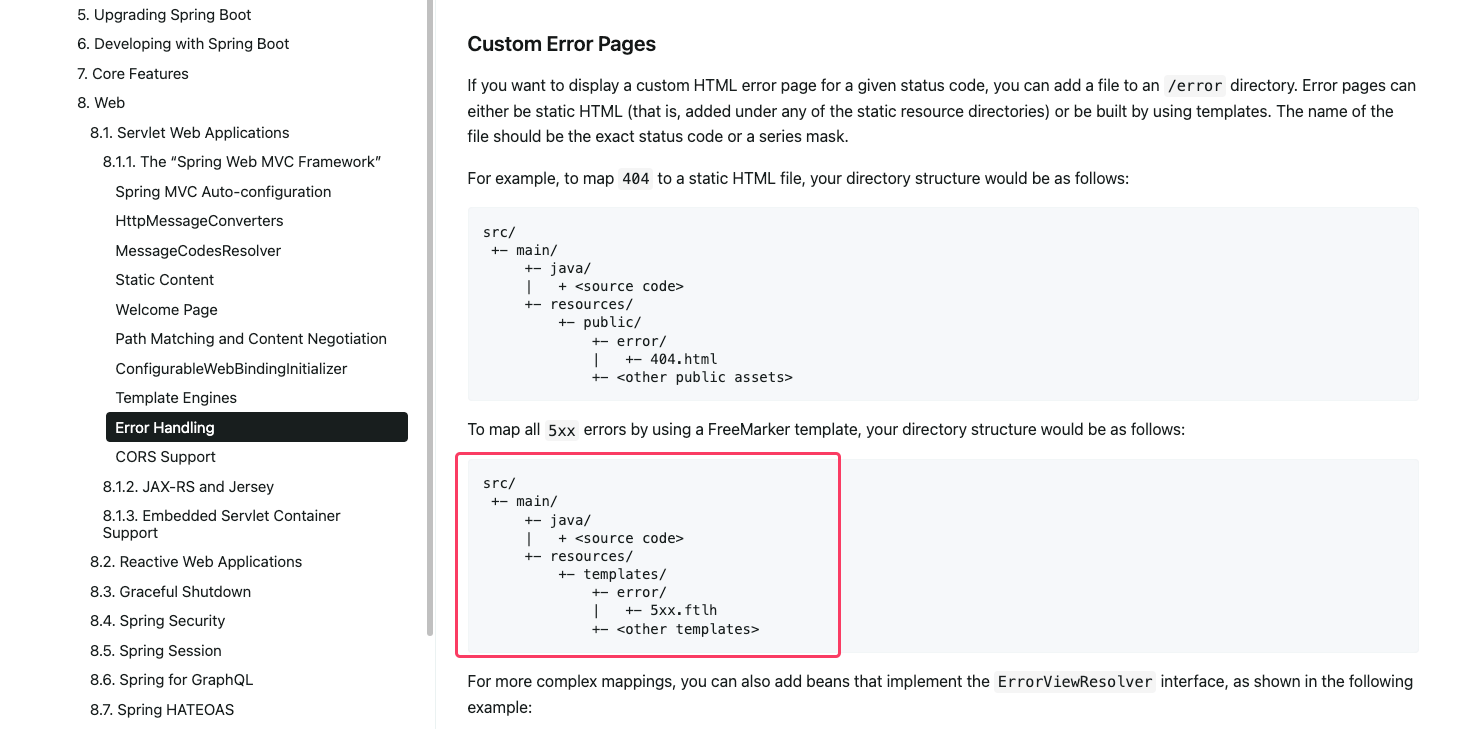Open '8.2. Reactive Web Applications'
The width and height of the screenshot is (1467, 729).
[x=196, y=562]
